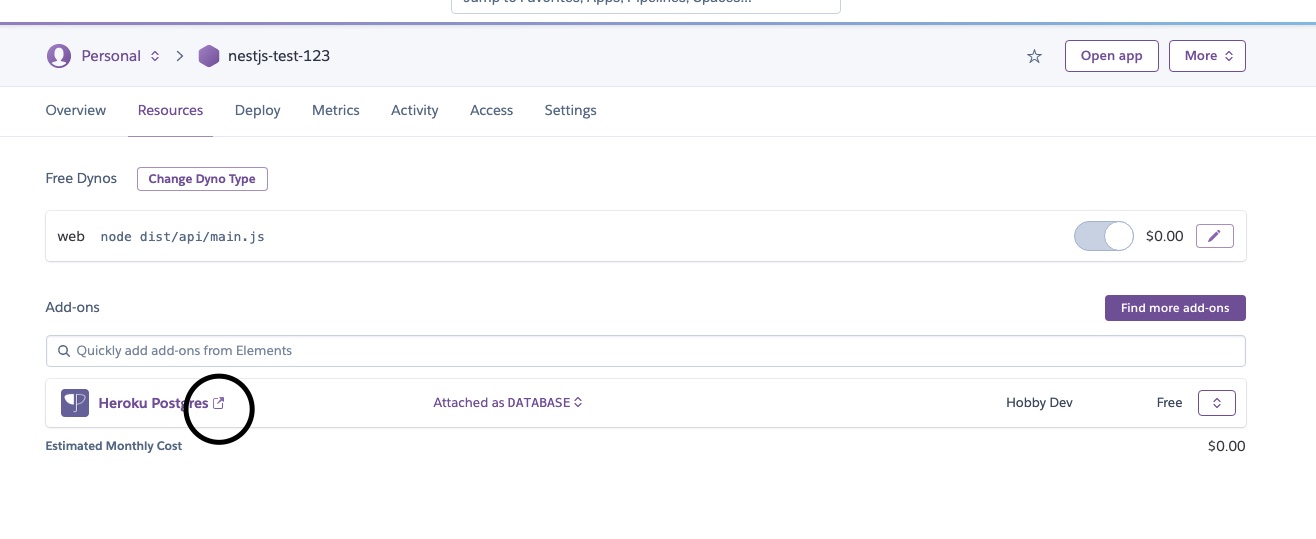Click the Heroku Postgres elephant logo
This screenshot has height=539, width=1316.
(75, 403)
